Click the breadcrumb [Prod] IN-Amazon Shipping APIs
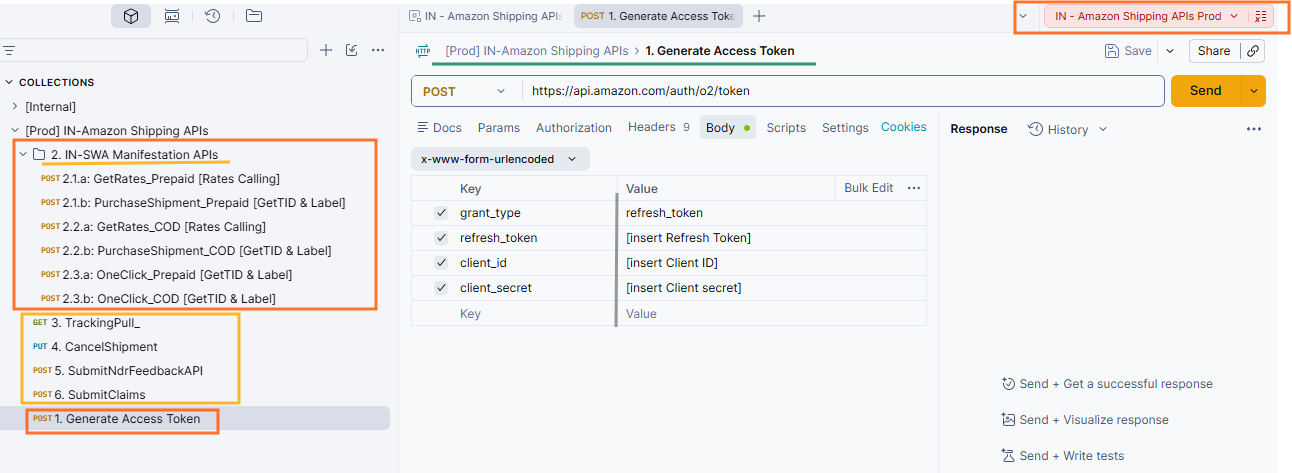The width and height of the screenshot is (1292, 473). (537, 51)
